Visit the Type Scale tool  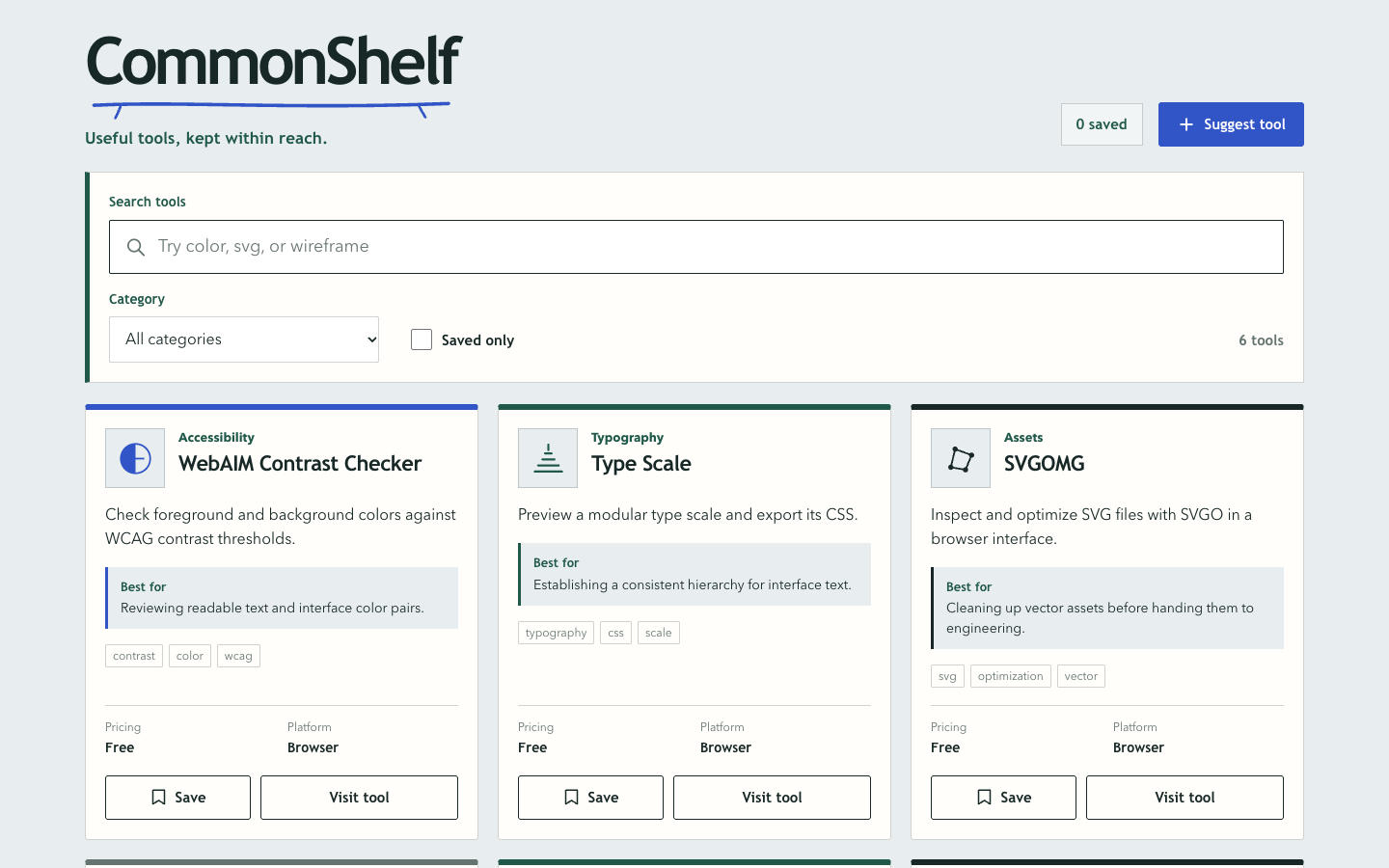(772, 798)
